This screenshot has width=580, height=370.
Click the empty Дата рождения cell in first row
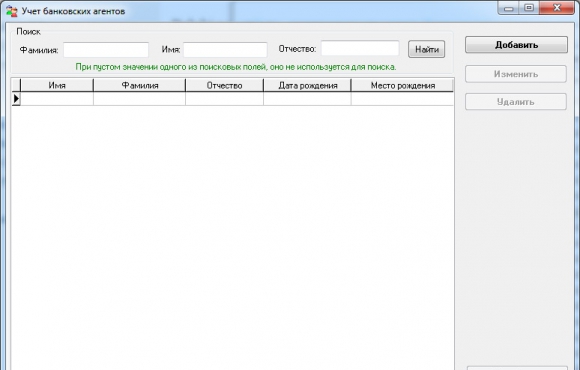pos(307,99)
